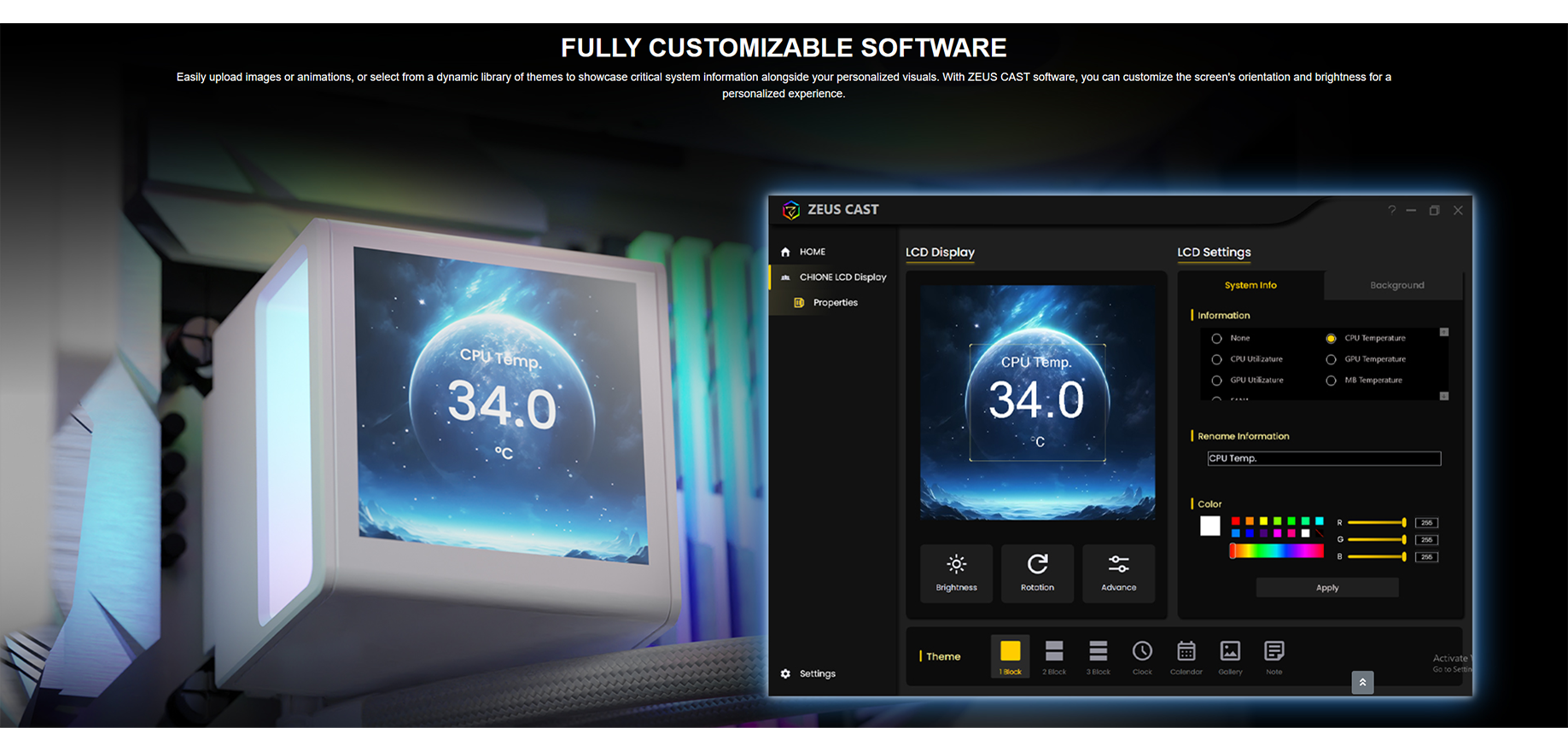Click the LCD Settings heading

pyautogui.click(x=1214, y=253)
